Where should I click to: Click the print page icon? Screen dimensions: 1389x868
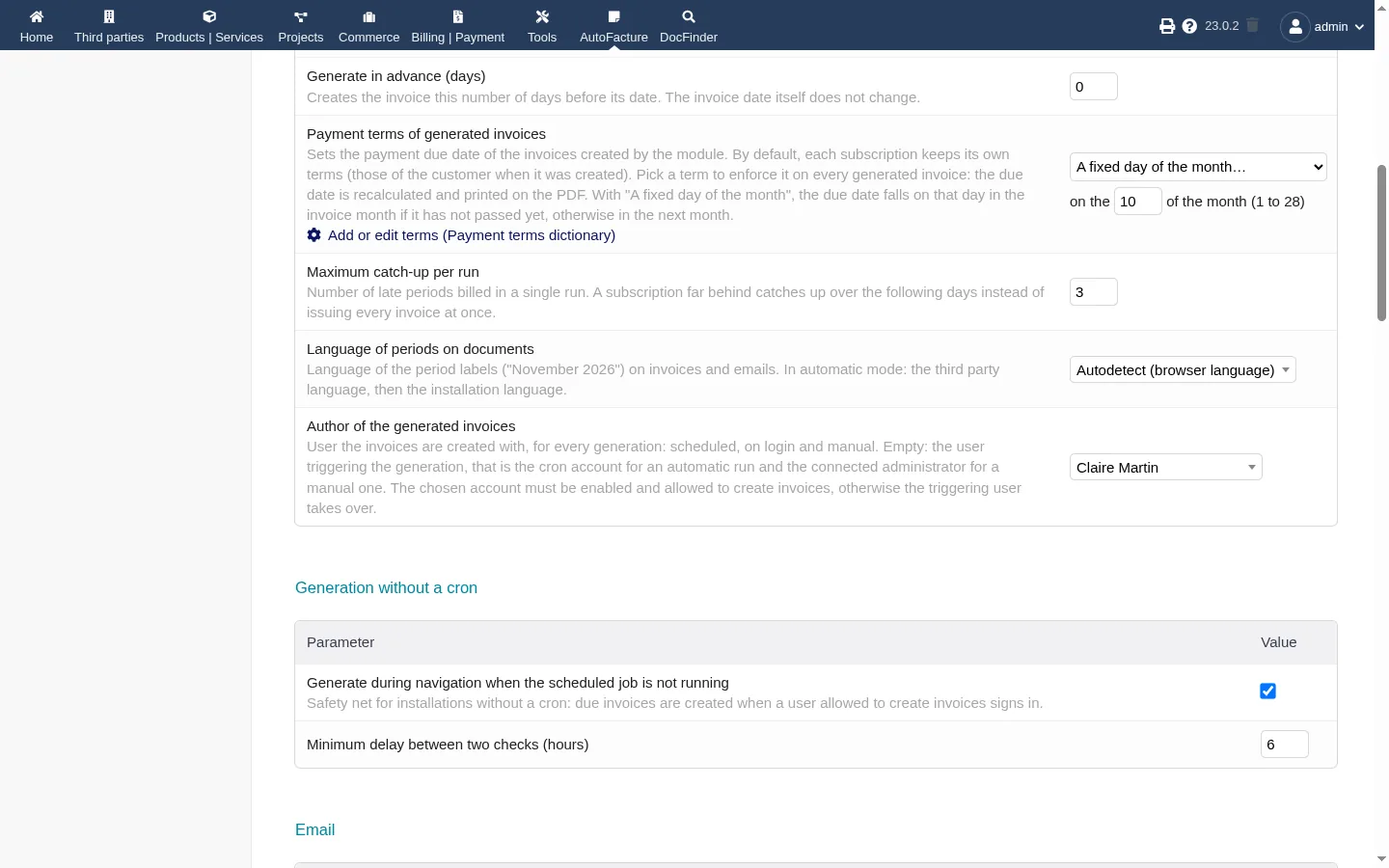[x=1167, y=26]
